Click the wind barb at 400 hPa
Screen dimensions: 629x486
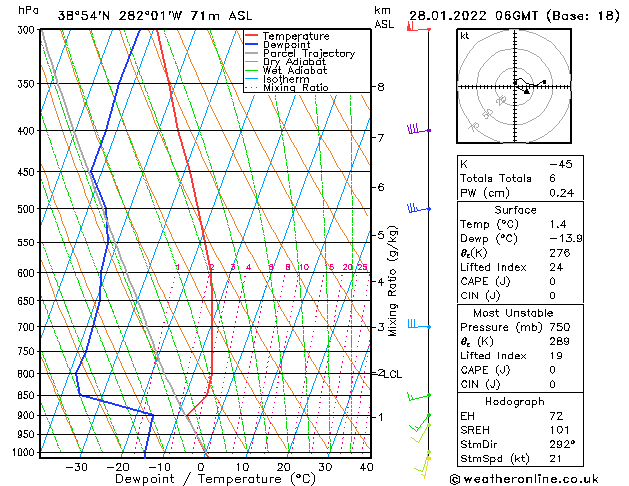point(416,129)
